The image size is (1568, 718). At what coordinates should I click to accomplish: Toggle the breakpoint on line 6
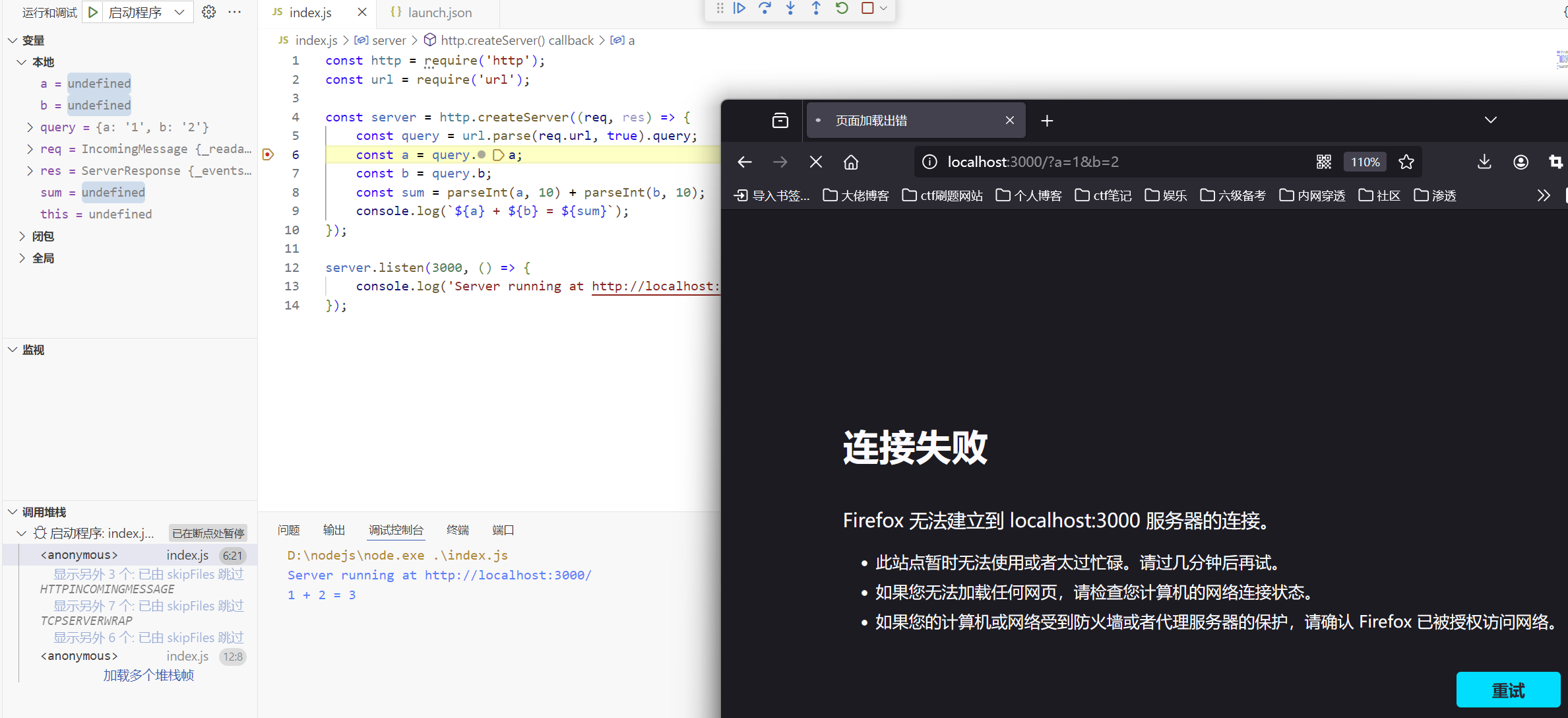click(268, 154)
